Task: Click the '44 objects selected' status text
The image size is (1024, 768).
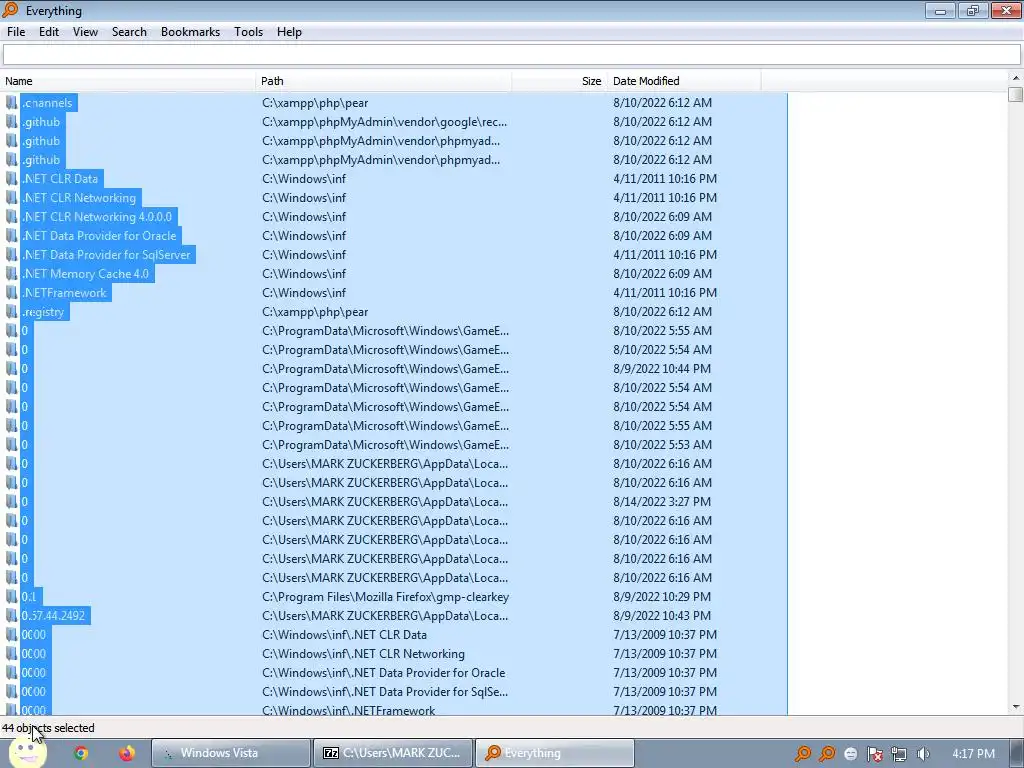Action: pyautogui.click(x=48, y=728)
